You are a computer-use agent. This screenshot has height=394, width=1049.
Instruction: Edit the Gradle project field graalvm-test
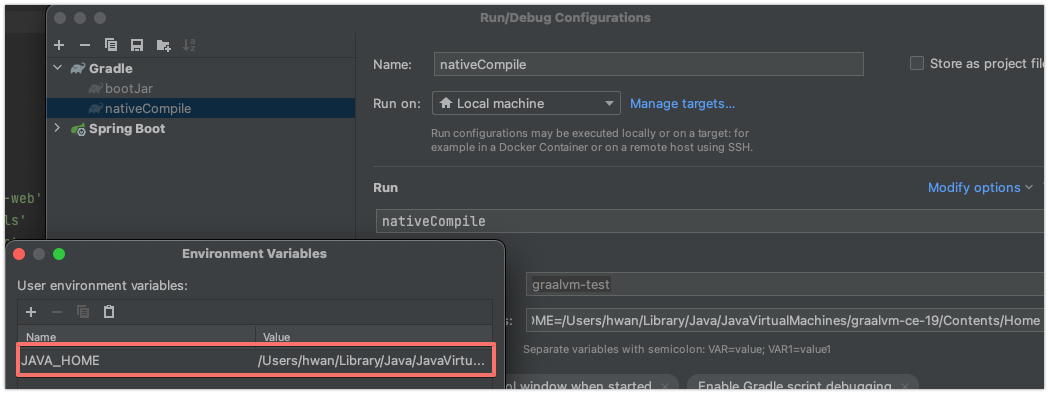(x=786, y=284)
